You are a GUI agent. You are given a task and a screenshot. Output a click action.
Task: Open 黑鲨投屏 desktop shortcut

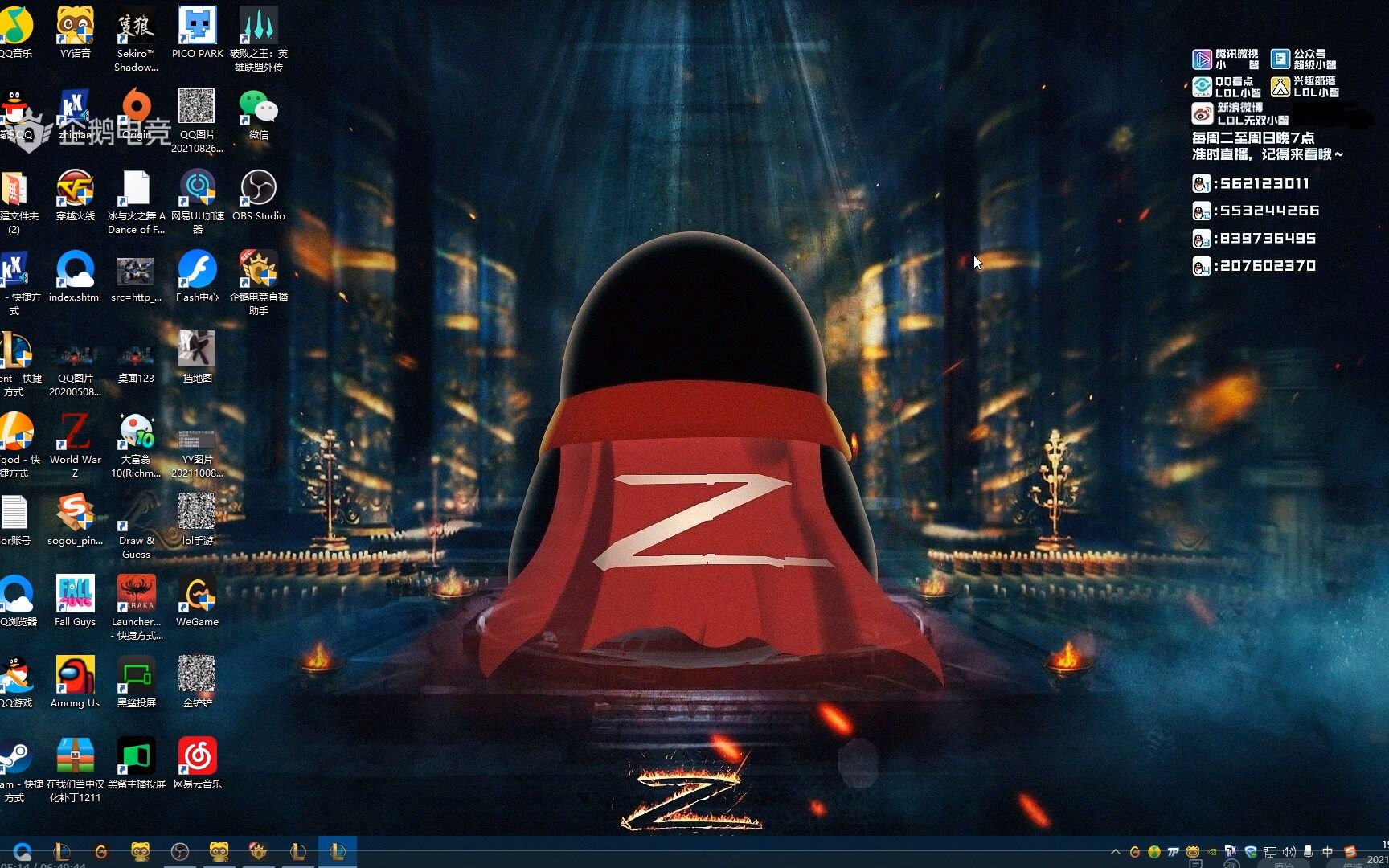pyautogui.click(x=136, y=682)
